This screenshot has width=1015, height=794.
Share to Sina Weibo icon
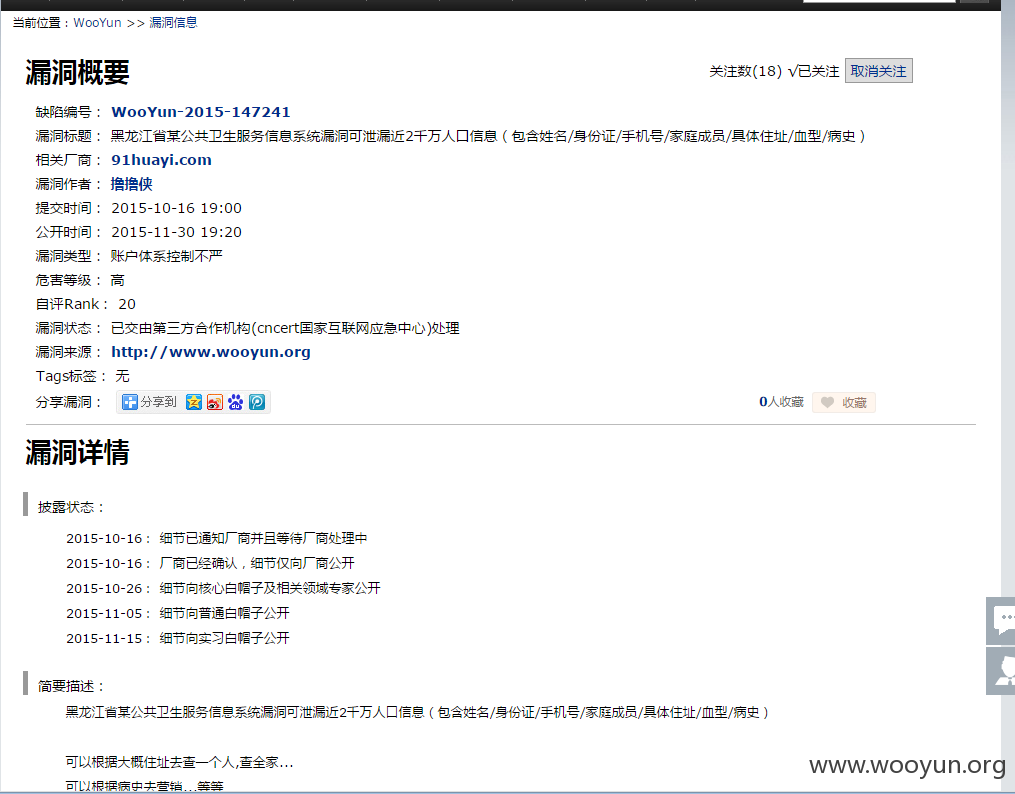[x=215, y=403]
